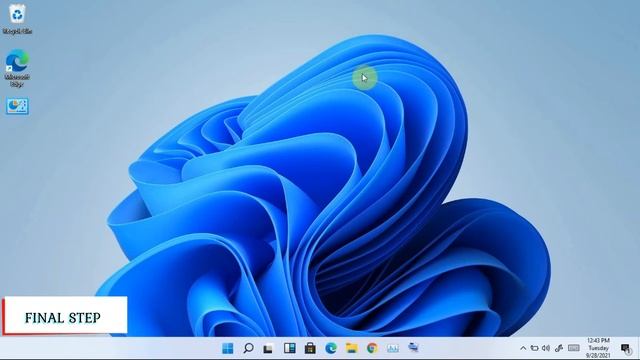Open the networked computers app on taskbar
The image size is (640, 360).
pos(413,347)
